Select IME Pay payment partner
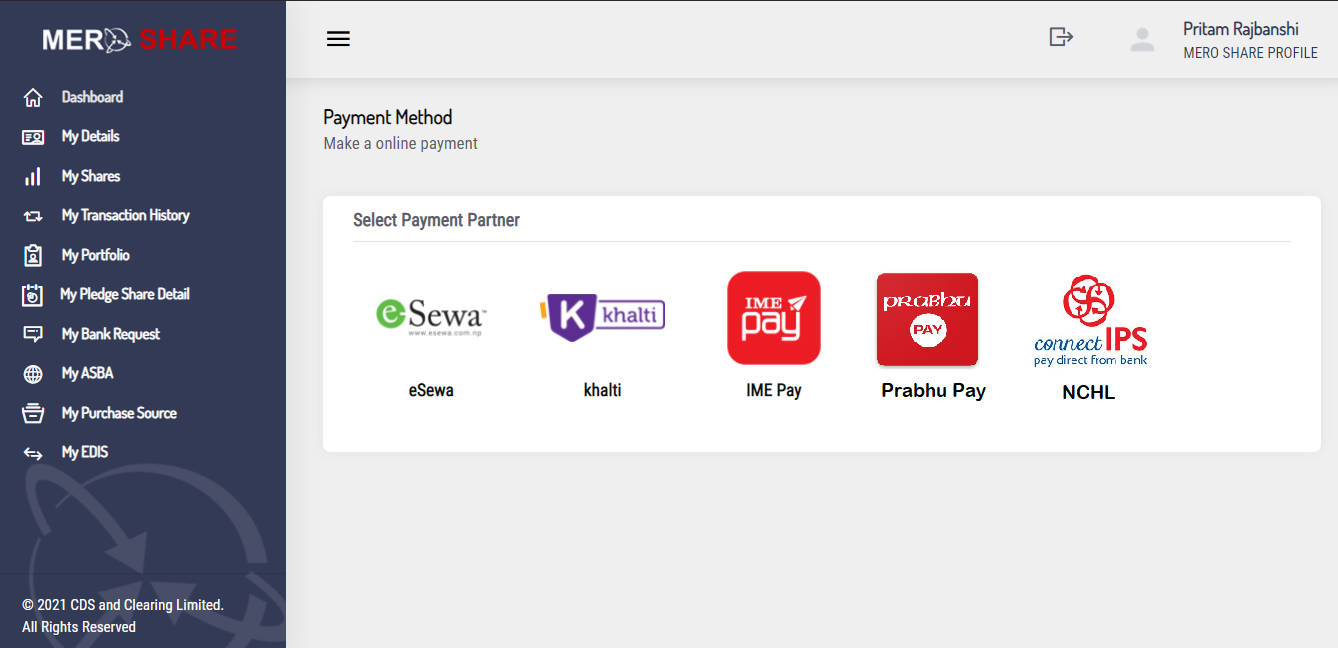This screenshot has width=1338, height=648. 773,318
